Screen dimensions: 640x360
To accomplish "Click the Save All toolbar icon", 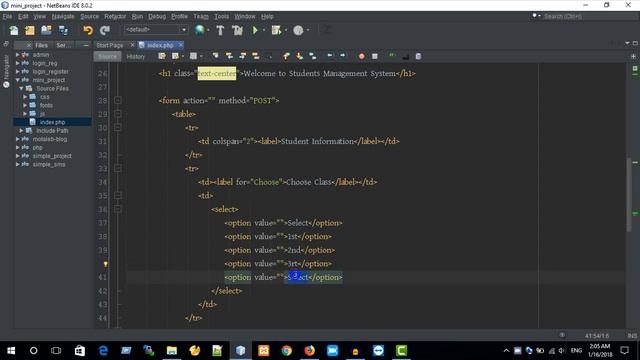I will (63, 30).
